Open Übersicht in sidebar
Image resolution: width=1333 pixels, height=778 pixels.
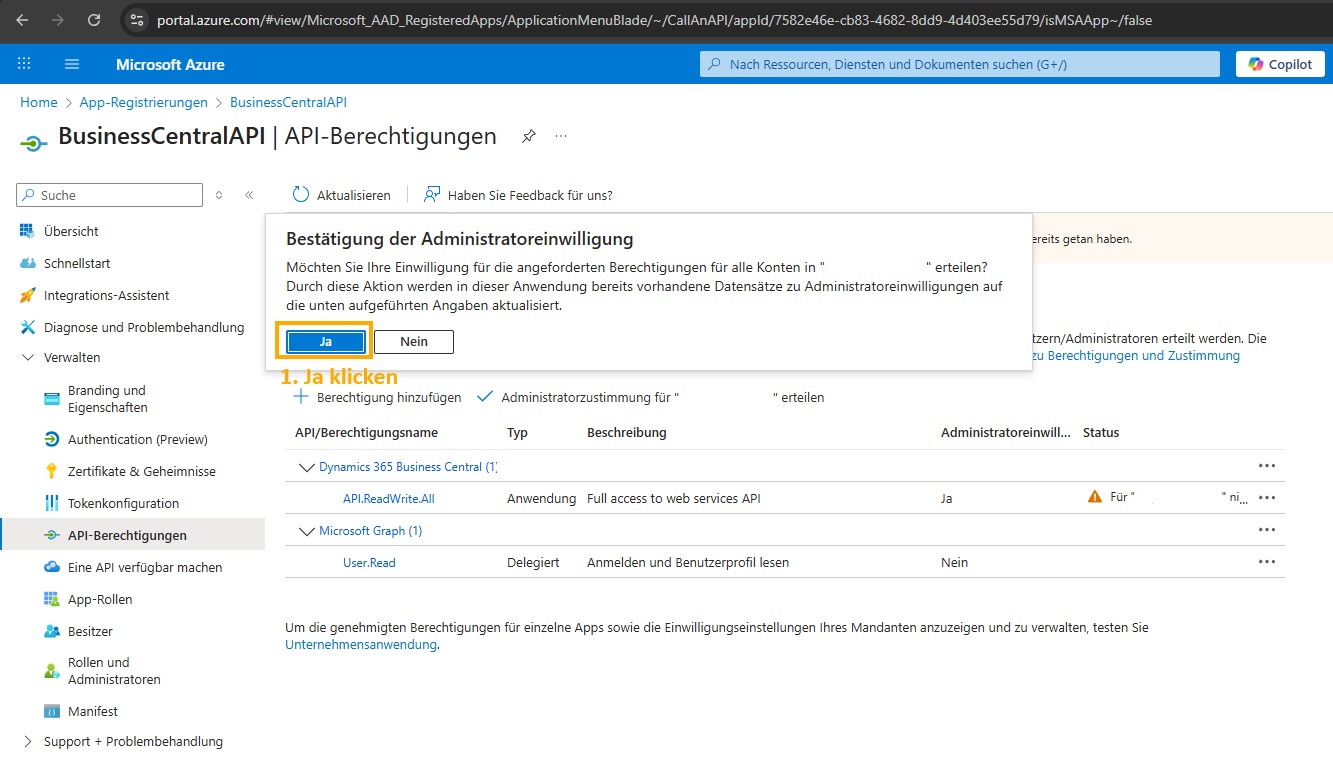(x=71, y=231)
